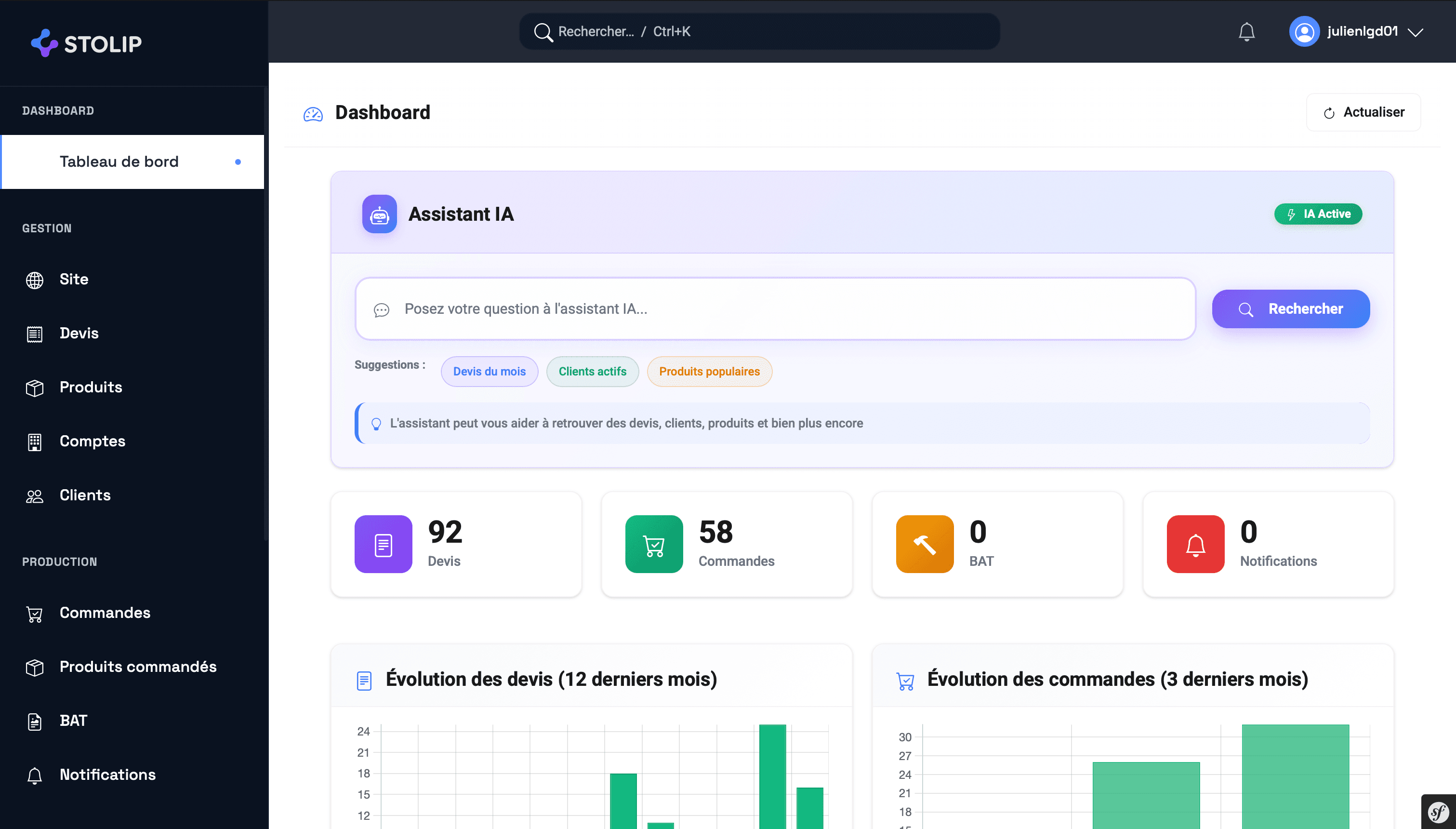This screenshot has height=829, width=1456.
Task: Click the Comptes building icon
Action: pos(35,442)
